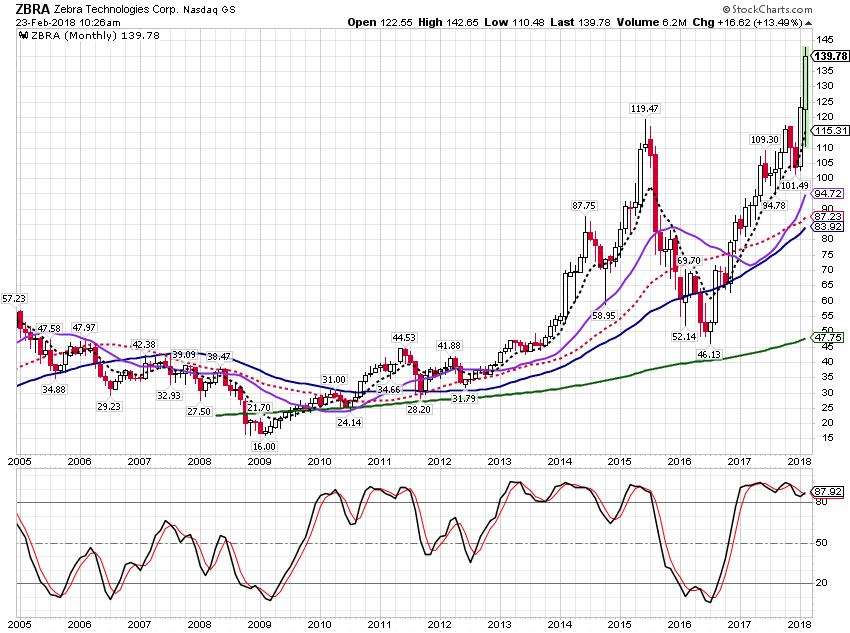Click the Chg +16.62 (+13.49%) value
The width and height of the screenshot is (850, 633).
pos(747,23)
